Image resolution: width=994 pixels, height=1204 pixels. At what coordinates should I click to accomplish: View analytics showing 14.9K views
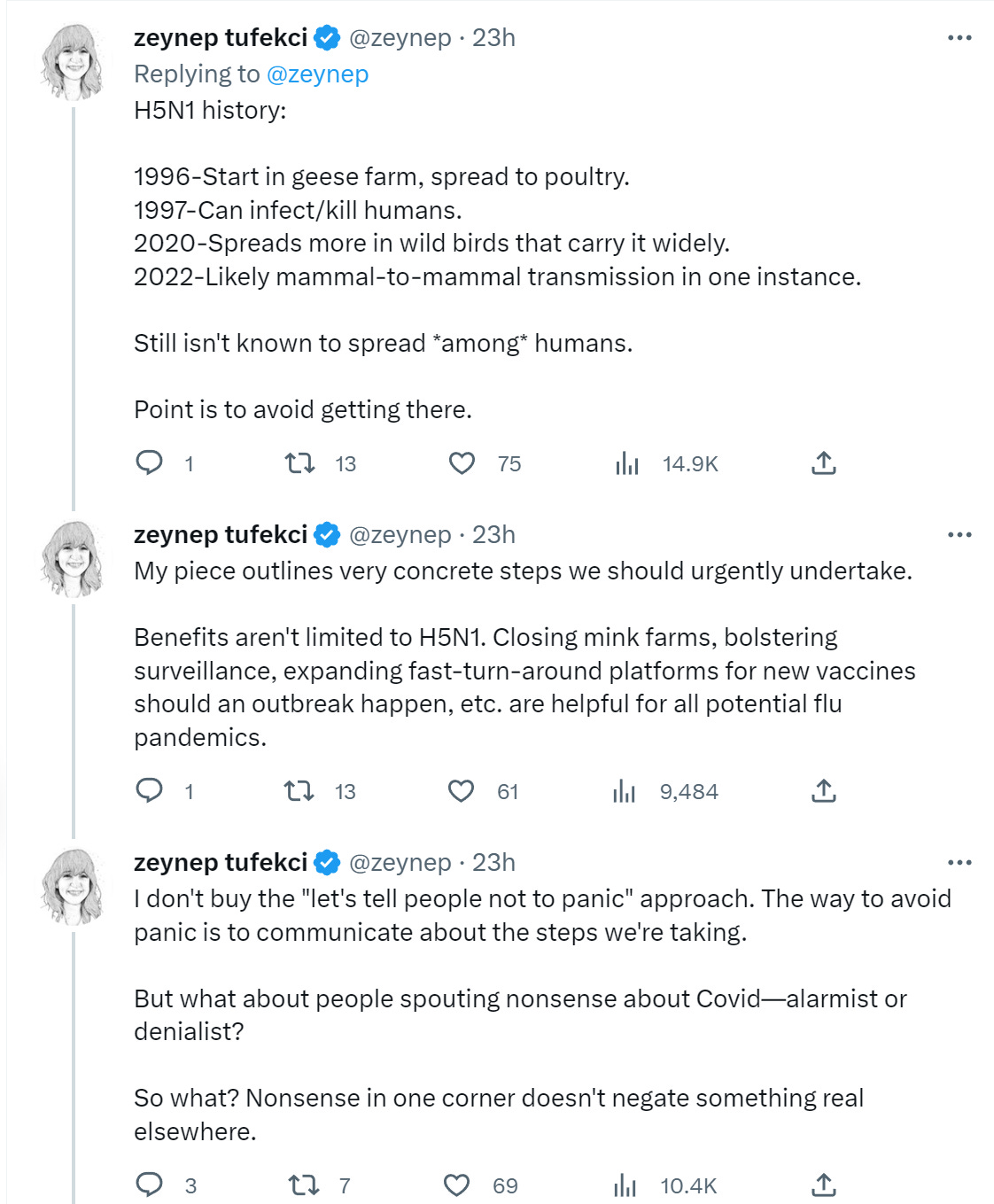(666, 463)
